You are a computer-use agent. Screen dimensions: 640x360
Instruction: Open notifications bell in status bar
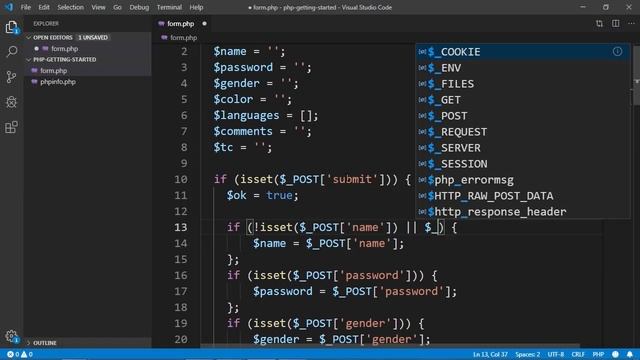pos(630,354)
